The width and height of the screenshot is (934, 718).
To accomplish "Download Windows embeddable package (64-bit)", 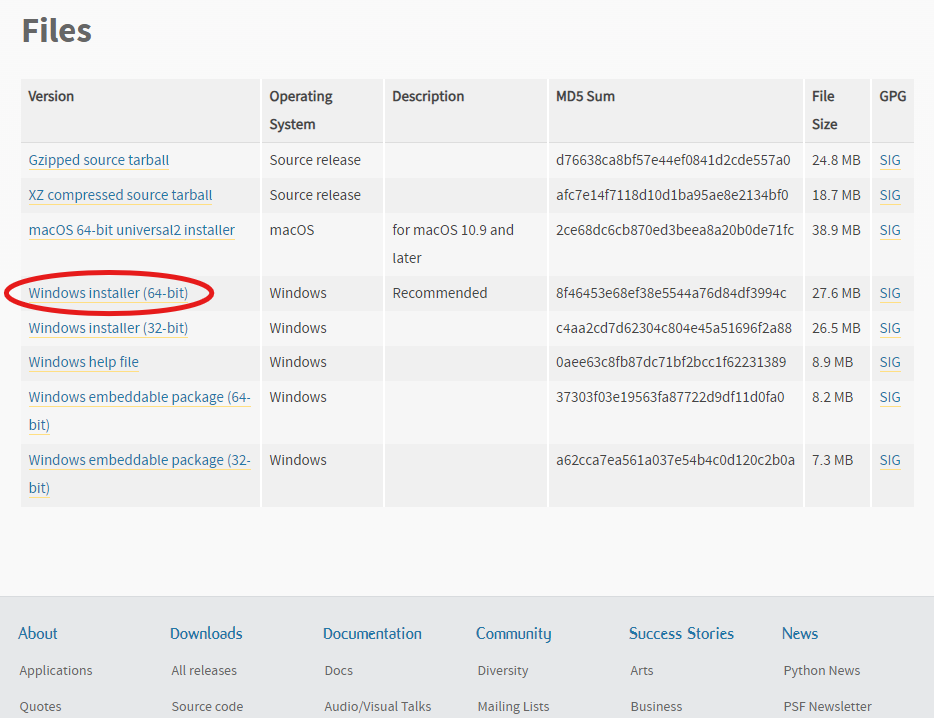I will click(139, 411).
